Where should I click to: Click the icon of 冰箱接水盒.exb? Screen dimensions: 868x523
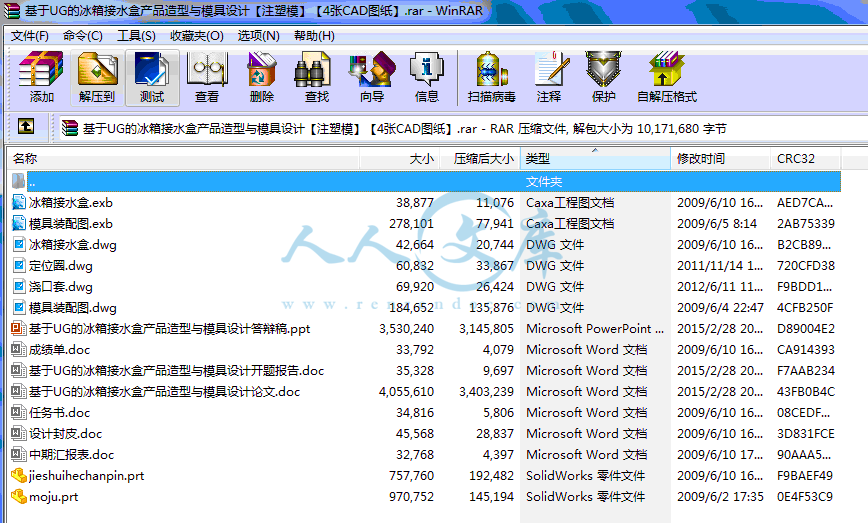[x=19, y=203]
